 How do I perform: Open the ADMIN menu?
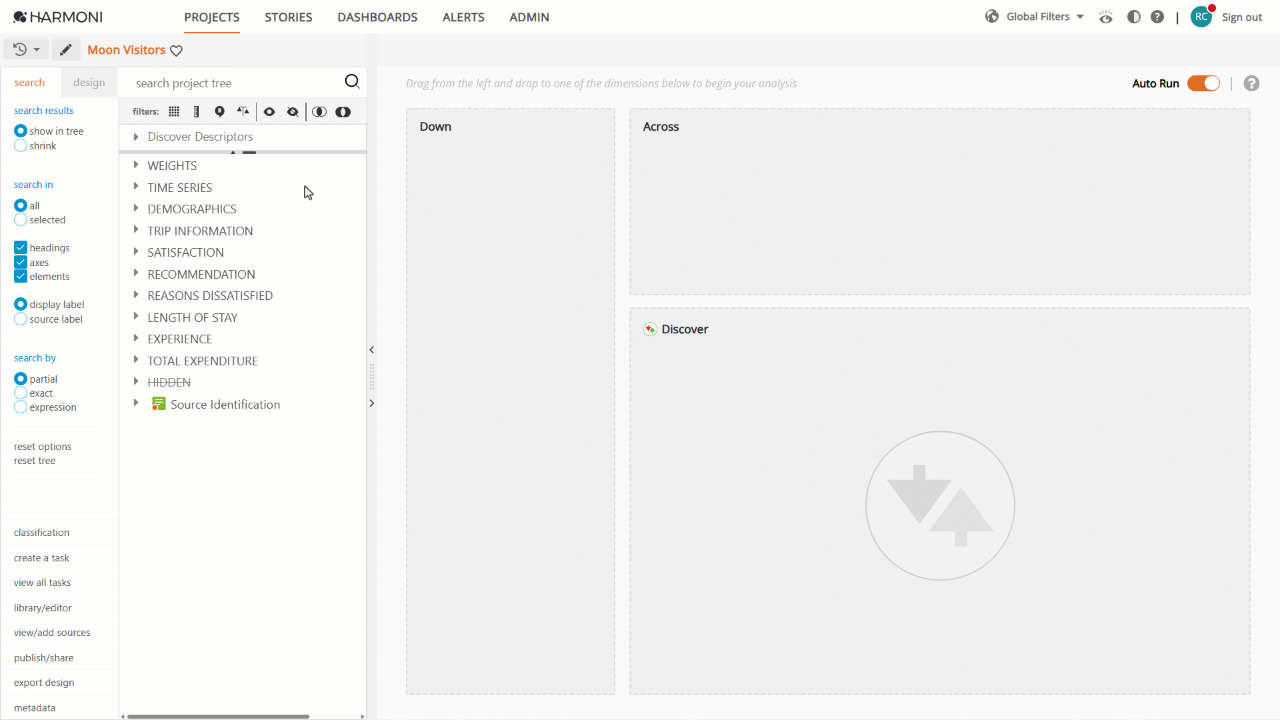pyautogui.click(x=529, y=17)
